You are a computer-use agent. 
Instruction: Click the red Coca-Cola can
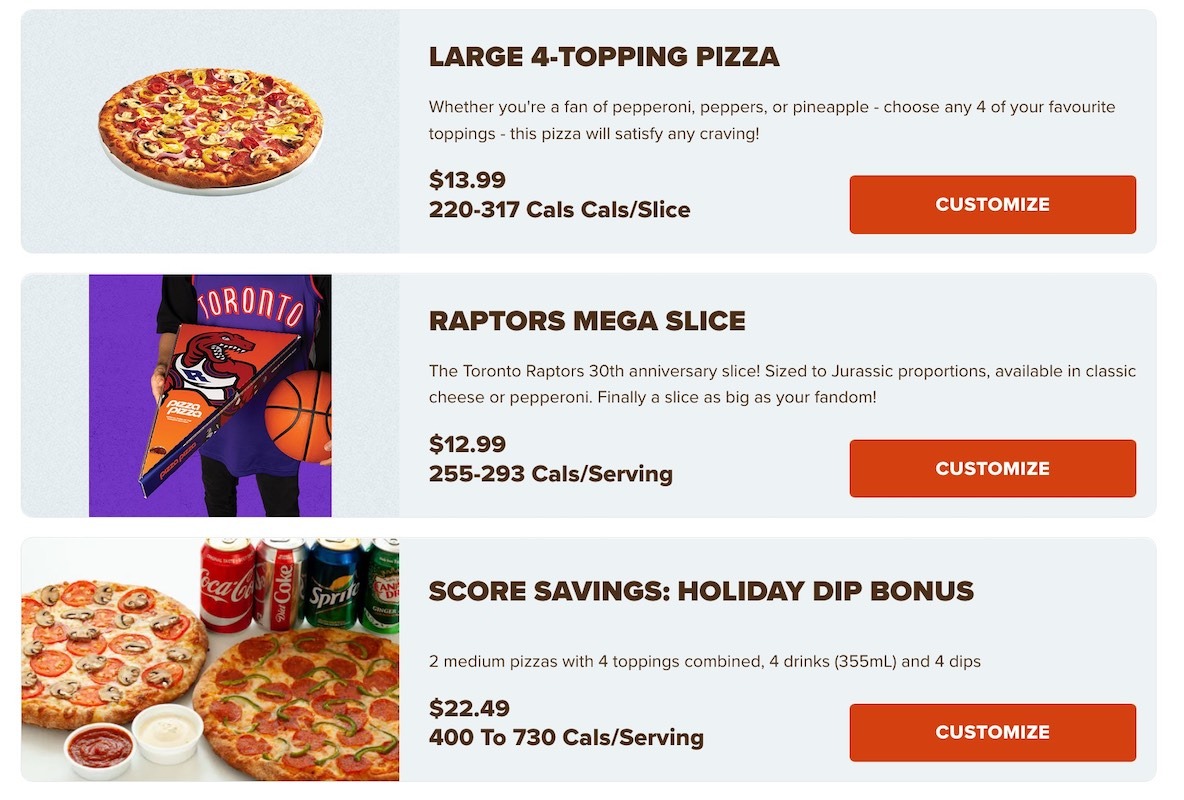coord(227,583)
